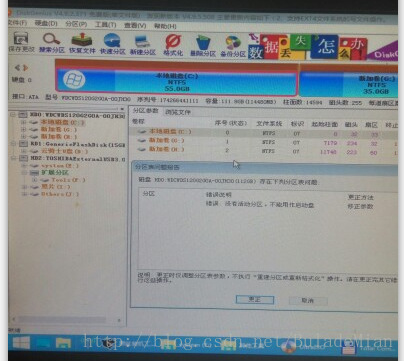The image size is (404, 361).
Task: Select 扩展分区 in the disk tree
Action: click(55, 172)
